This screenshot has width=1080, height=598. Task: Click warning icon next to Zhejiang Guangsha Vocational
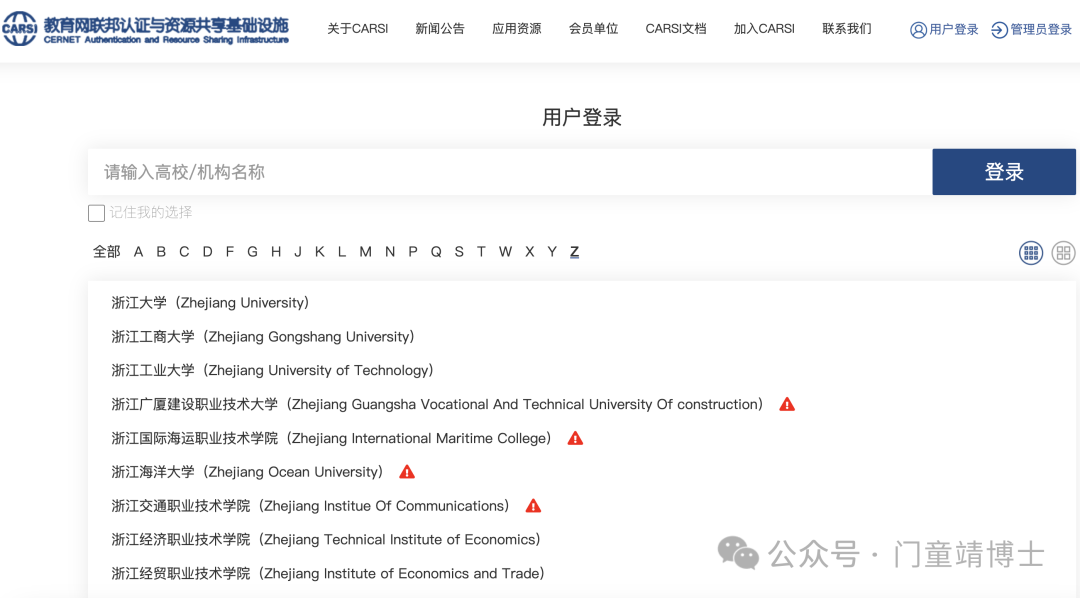787,404
